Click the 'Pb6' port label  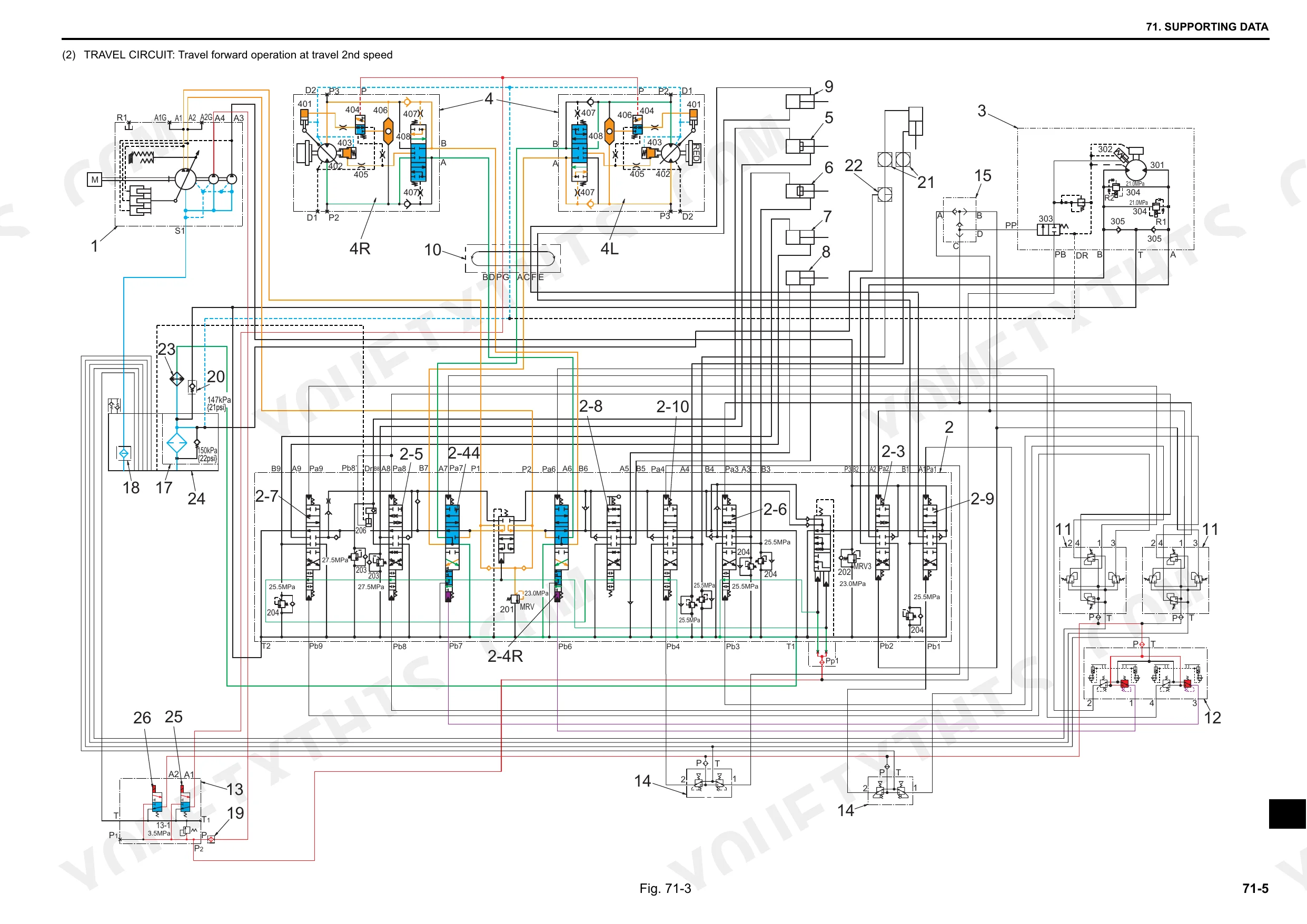click(x=565, y=646)
